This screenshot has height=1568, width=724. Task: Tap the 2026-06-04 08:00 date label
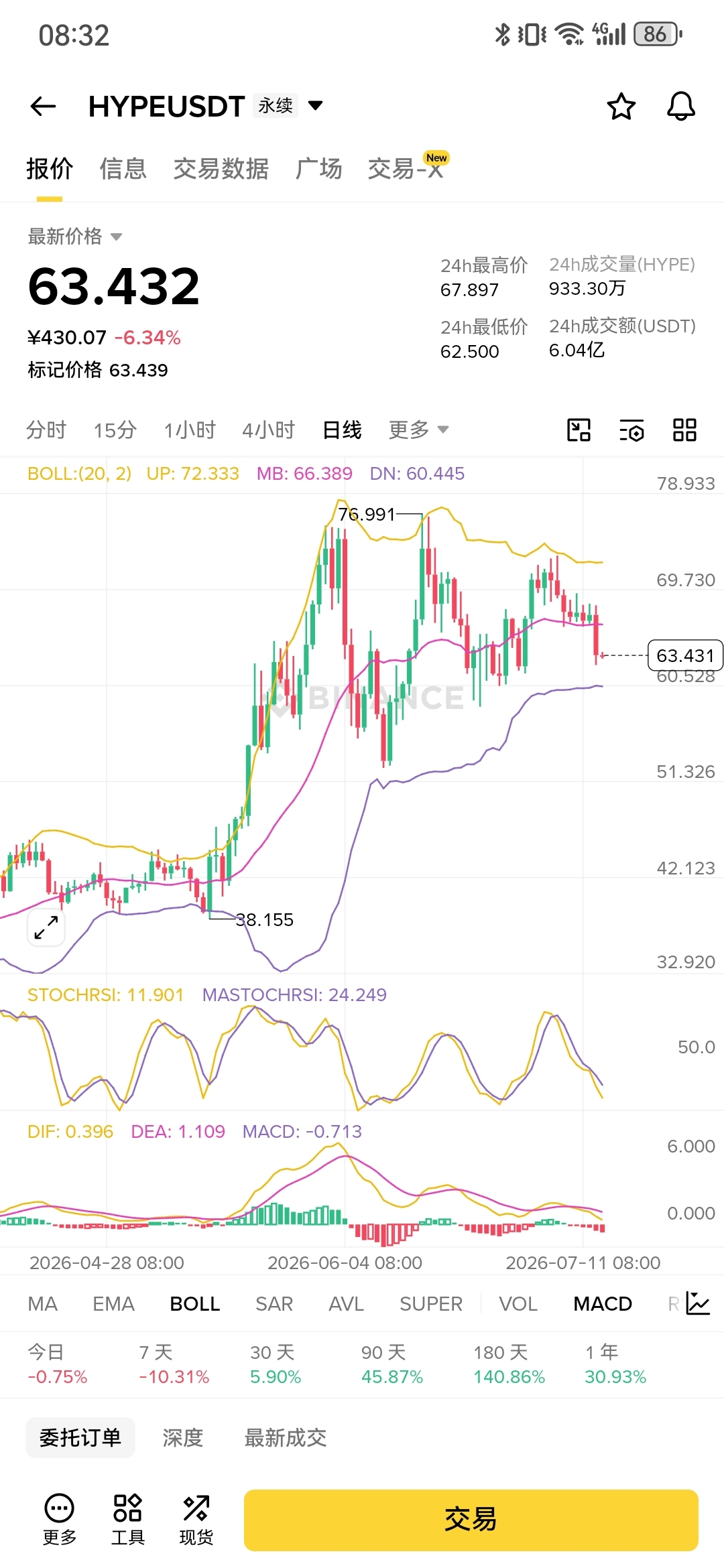tap(345, 1262)
